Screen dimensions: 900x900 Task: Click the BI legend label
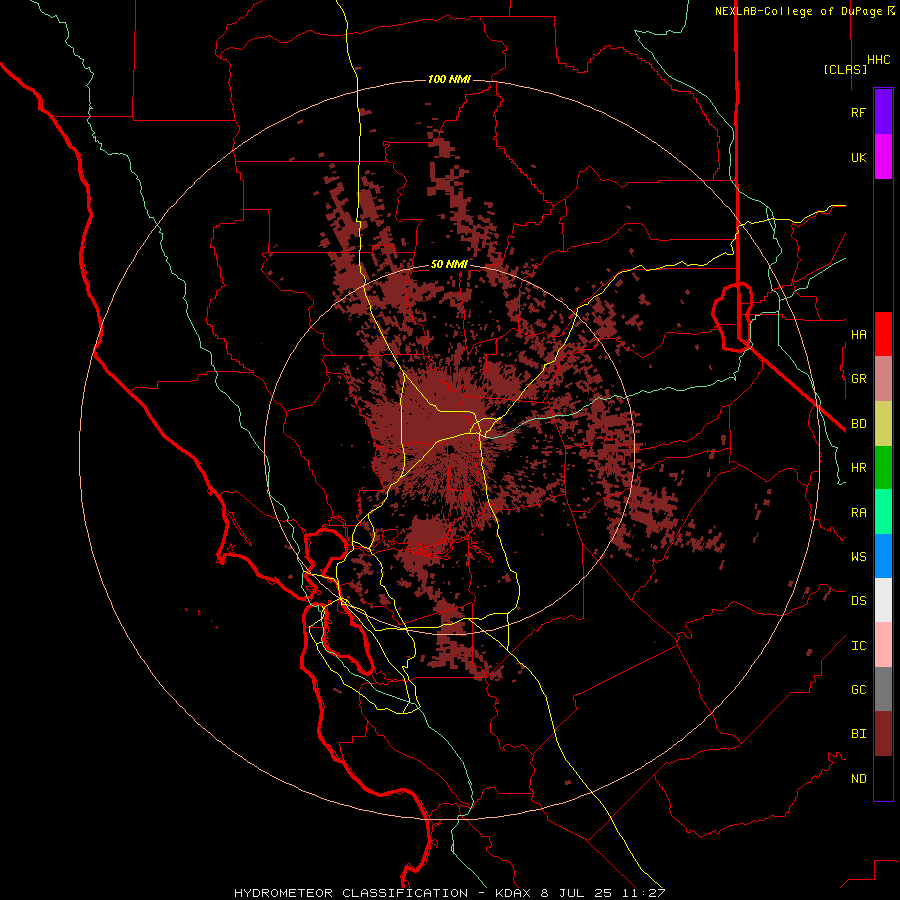858,734
